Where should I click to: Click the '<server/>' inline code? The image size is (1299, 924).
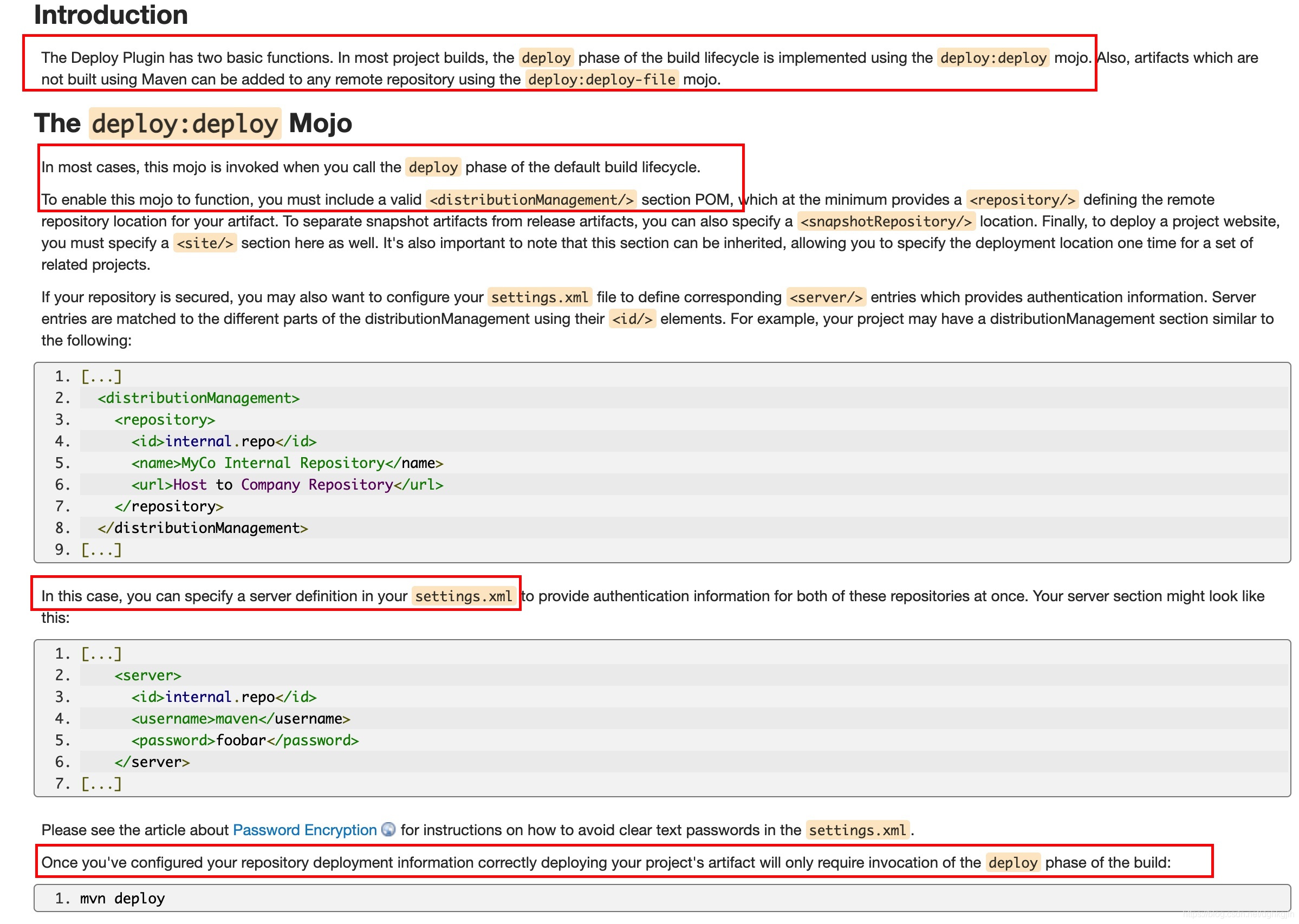826,297
